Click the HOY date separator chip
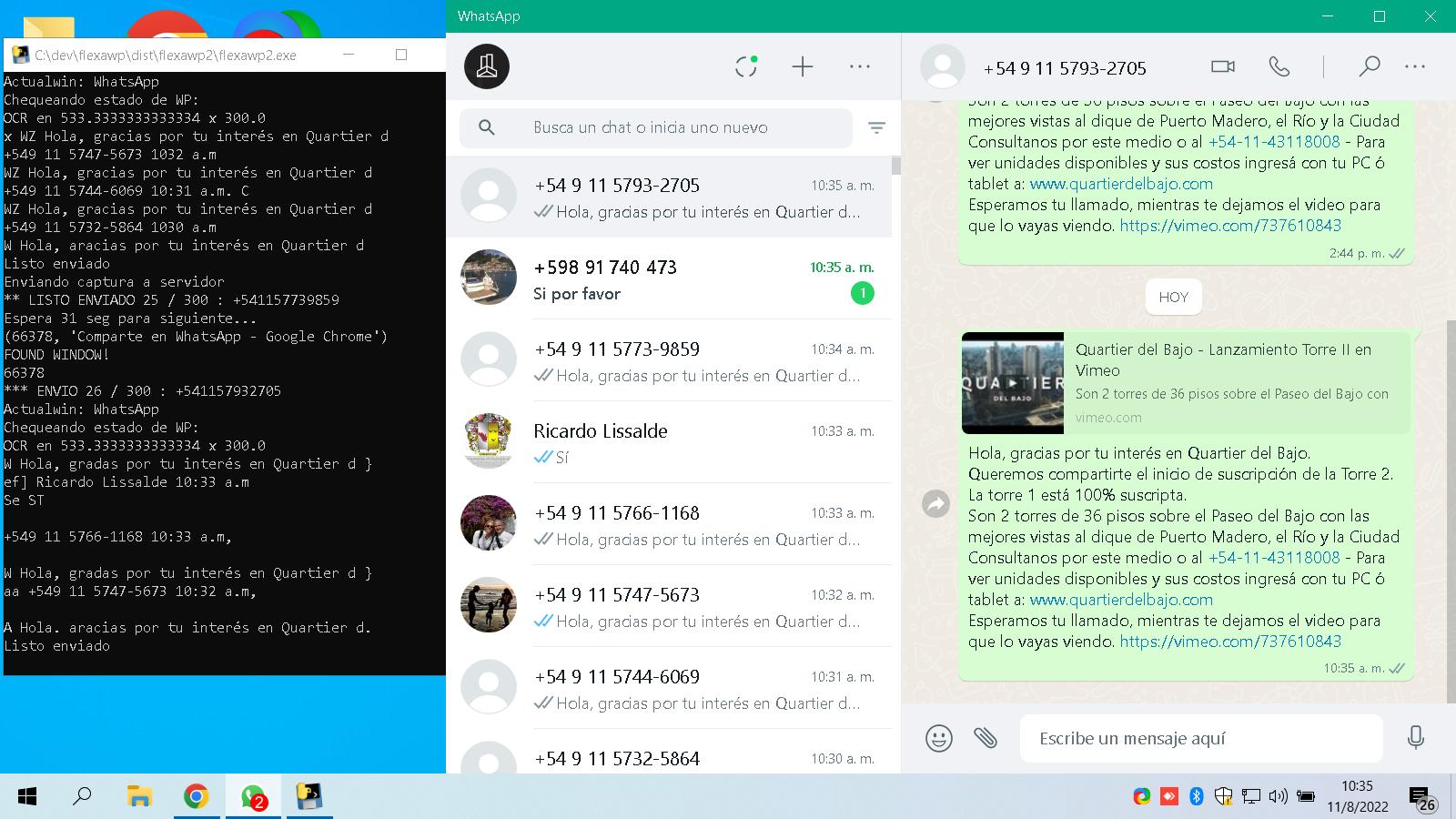The height and width of the screenshot is (819, 1456). (1173, 297)
